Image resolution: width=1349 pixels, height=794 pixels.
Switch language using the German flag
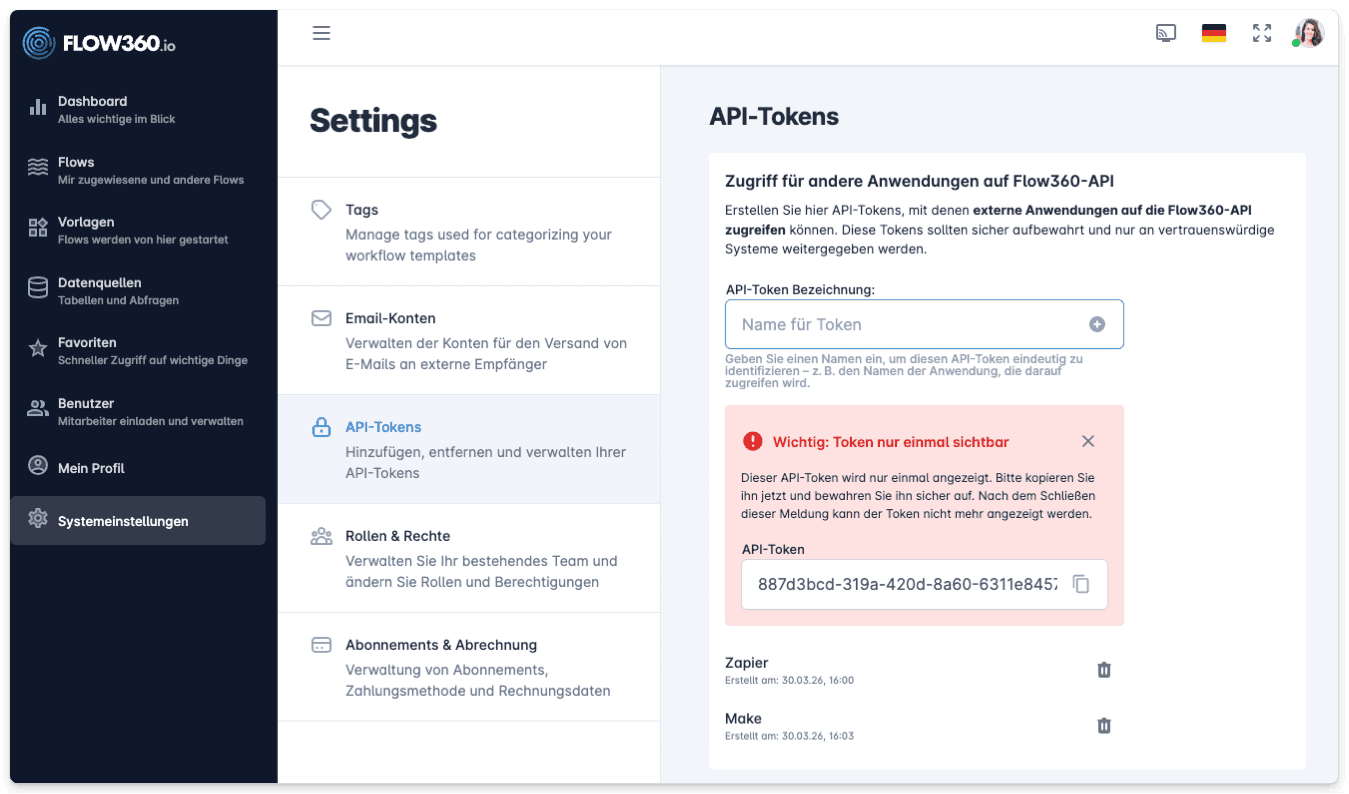[x=1213, y=33]
